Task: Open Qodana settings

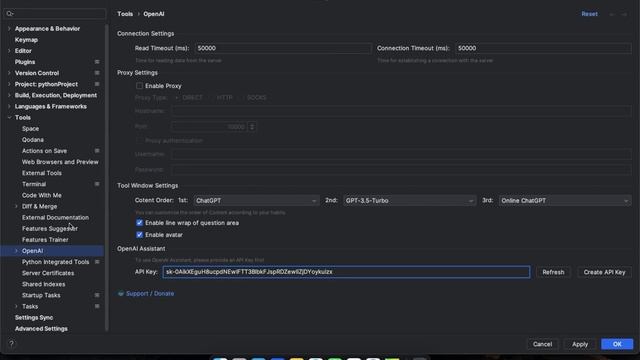Action: click(33, 140)
